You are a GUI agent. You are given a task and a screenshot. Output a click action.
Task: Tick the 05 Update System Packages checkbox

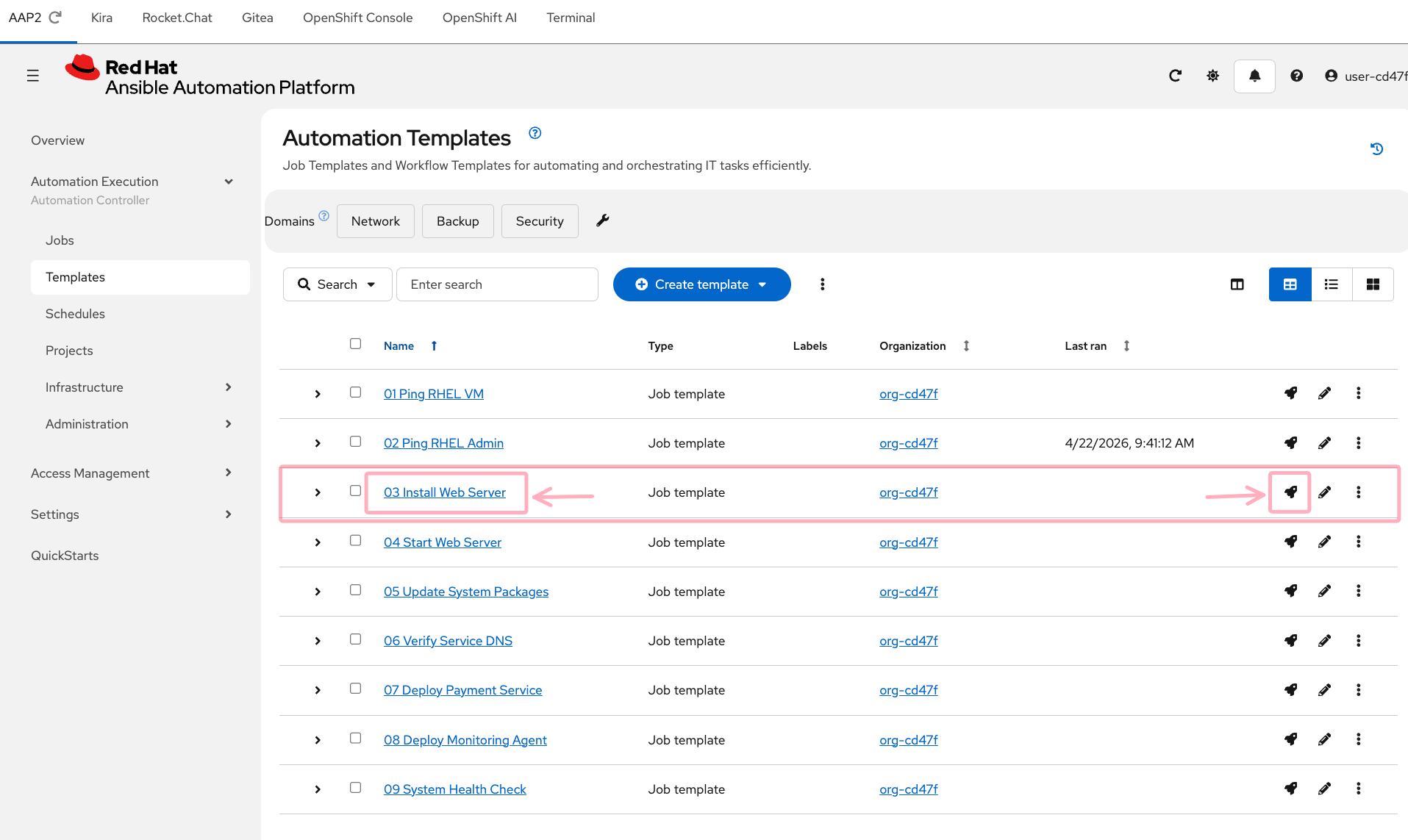tap(355, 589)
